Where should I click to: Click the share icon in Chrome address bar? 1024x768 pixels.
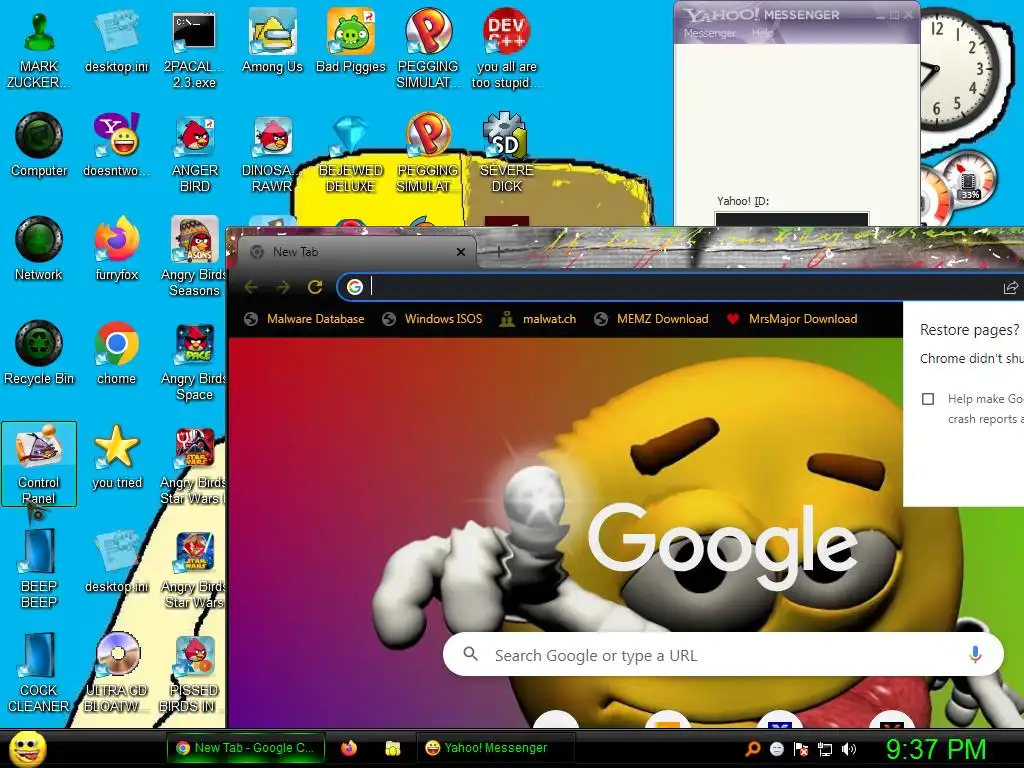pyautogui.click(x=1010, y=287)
